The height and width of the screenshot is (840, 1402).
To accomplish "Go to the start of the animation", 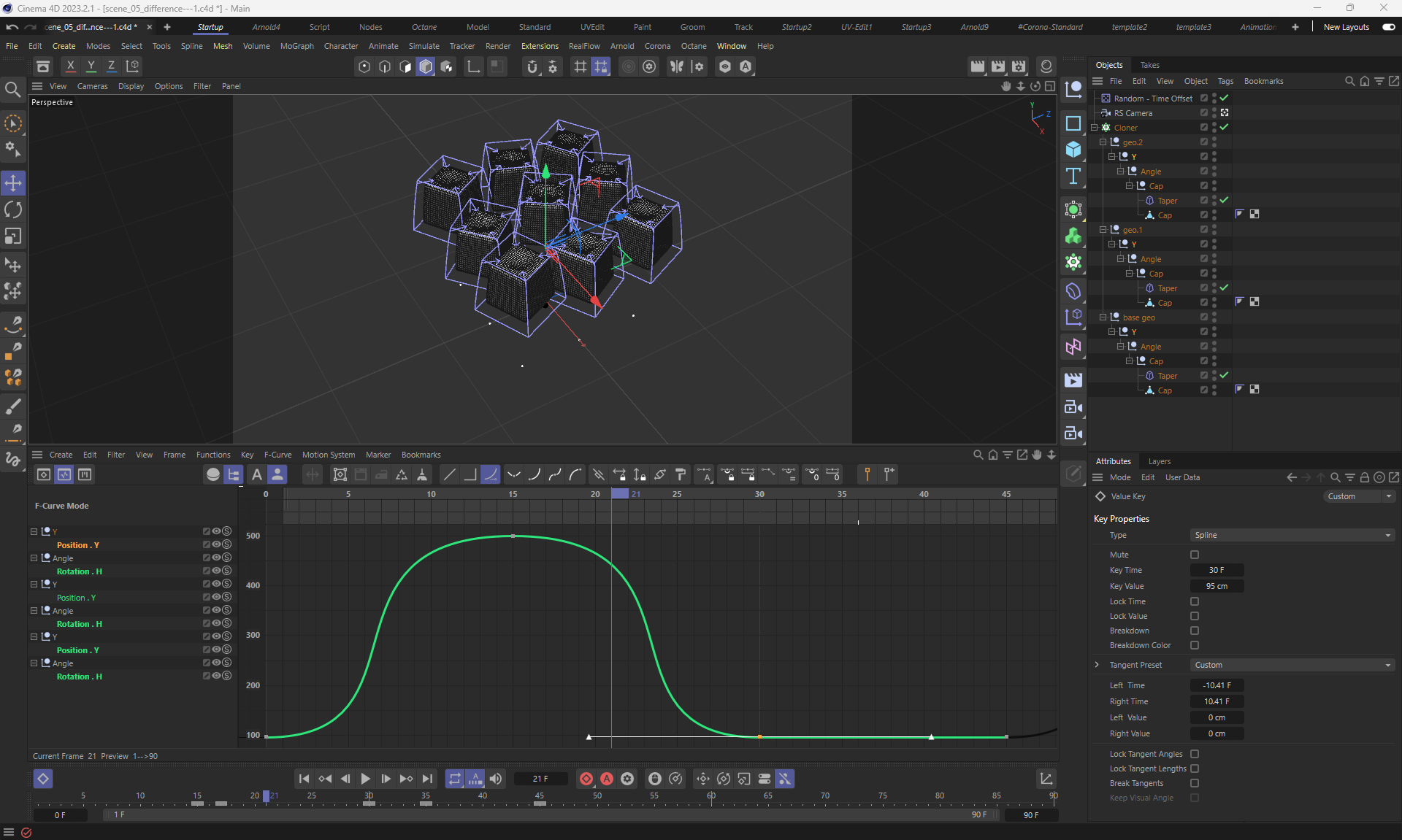I will click(304, 779).
